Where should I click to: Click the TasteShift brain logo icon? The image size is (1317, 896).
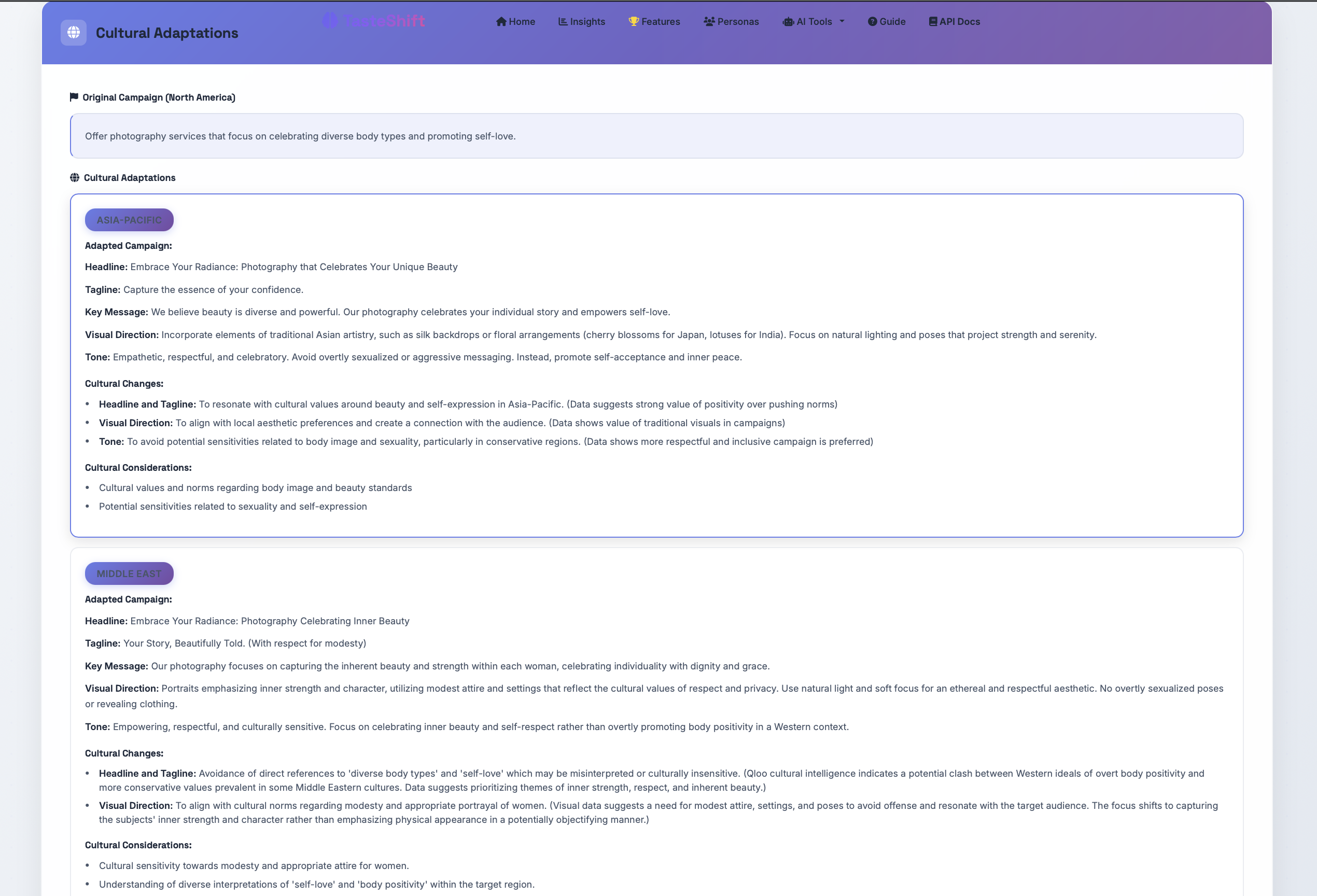coord(330,21)
